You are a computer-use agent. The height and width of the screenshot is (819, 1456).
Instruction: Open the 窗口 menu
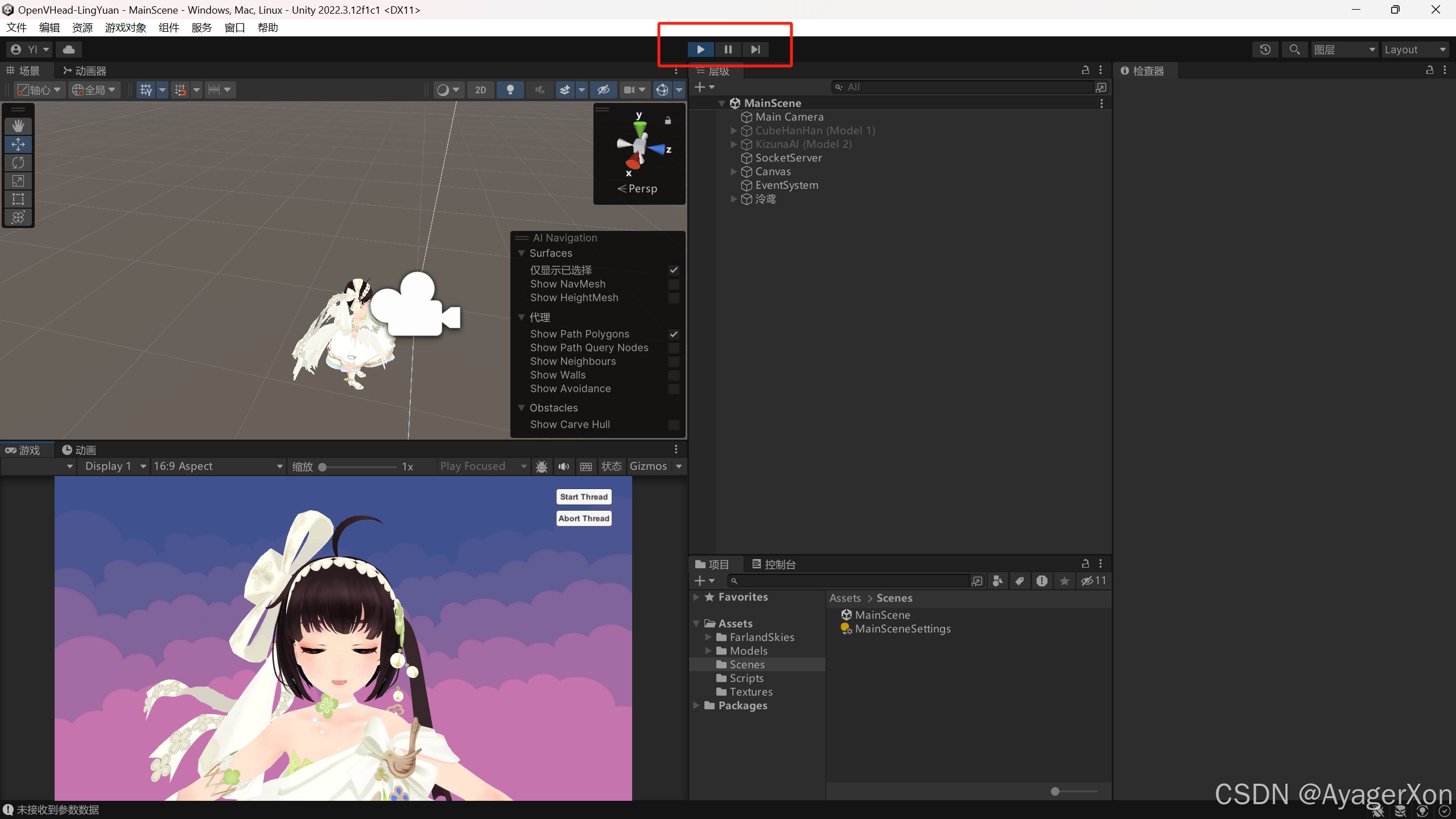(x=234, y=27)
